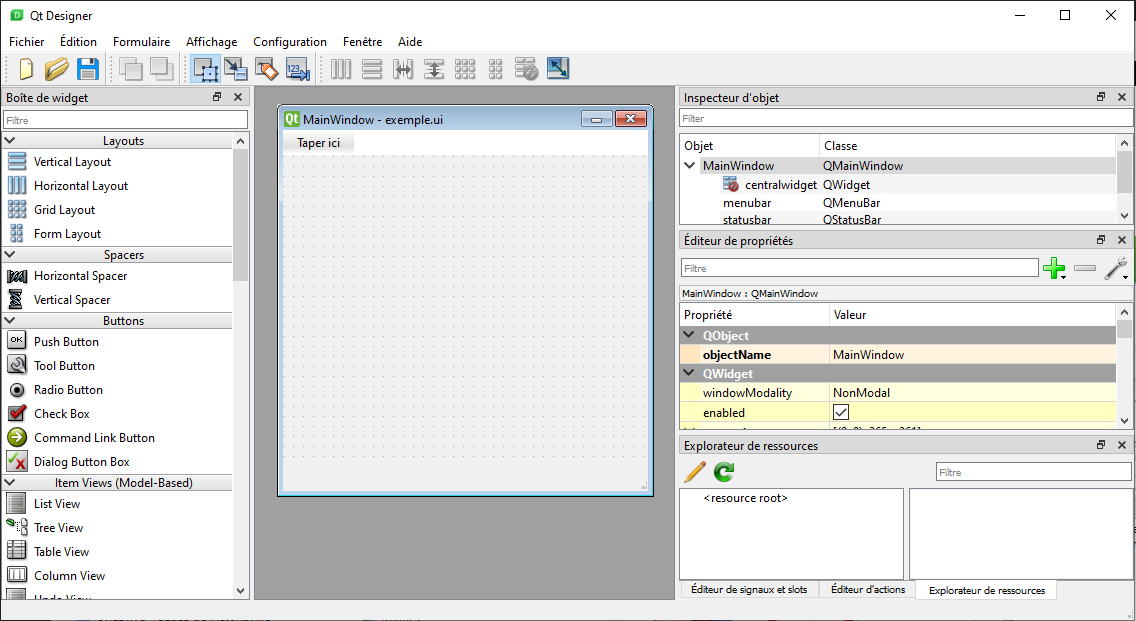Viewport: 1136px width, 621px height.
Task: Open the Formulaire menu
Action: coord(141,42)
